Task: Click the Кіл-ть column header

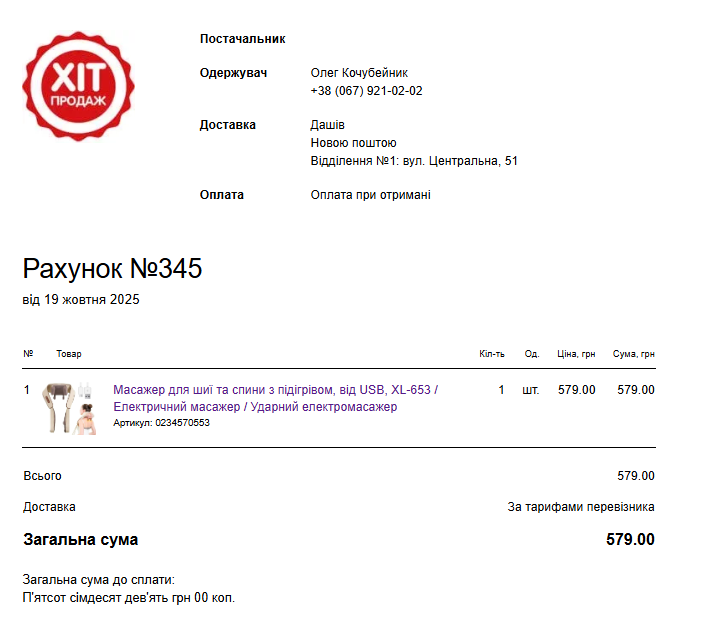Action: 492,354
